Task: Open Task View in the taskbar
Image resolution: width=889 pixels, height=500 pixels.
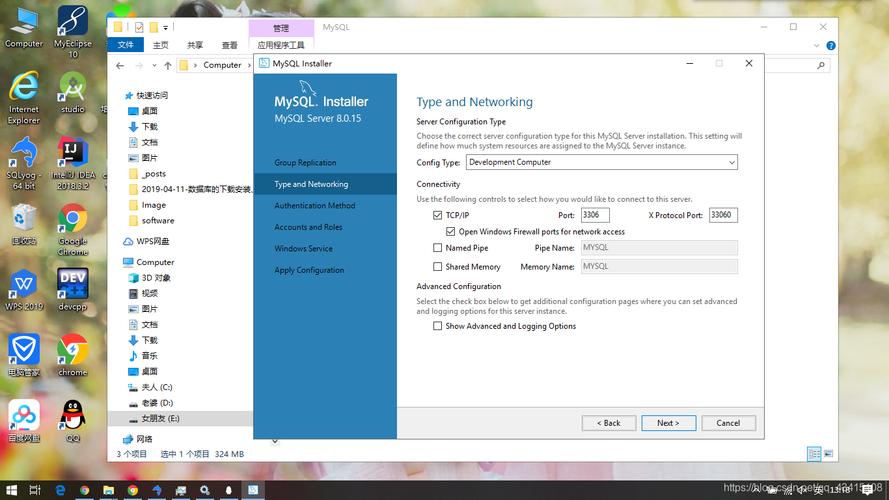Action: coord(35,490)
